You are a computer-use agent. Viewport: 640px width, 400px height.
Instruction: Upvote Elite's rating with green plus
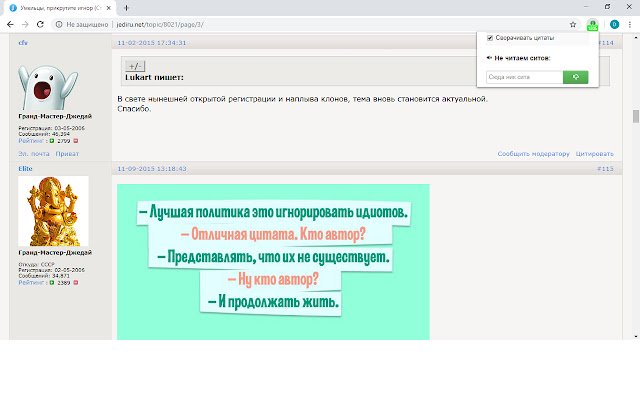coord(52,282)
